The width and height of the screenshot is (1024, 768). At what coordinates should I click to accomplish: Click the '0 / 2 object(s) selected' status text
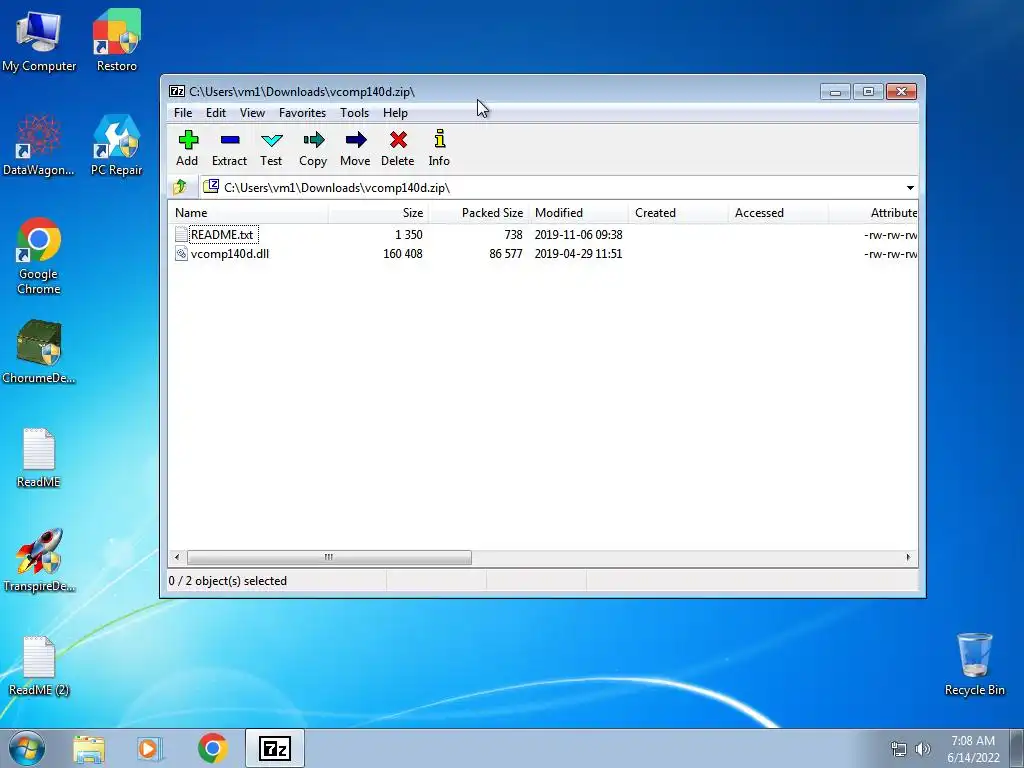click(x=228, y=581)
